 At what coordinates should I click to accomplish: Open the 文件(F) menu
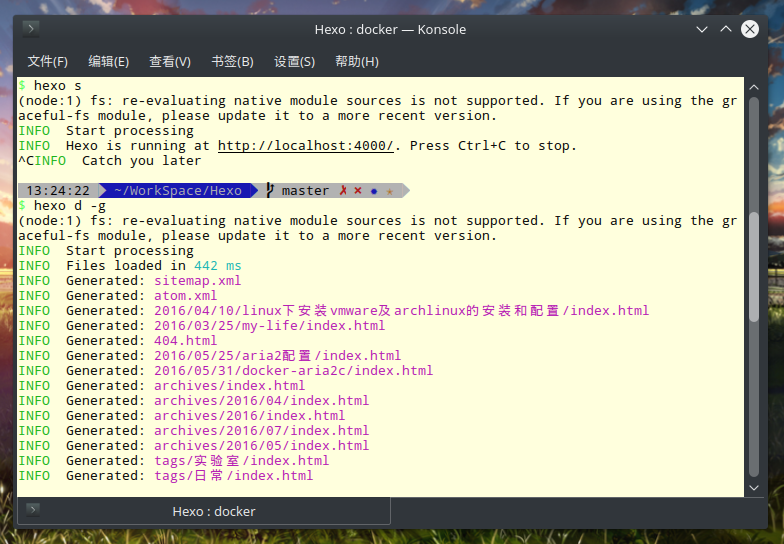pyautogui.click(x=48, y=62)
